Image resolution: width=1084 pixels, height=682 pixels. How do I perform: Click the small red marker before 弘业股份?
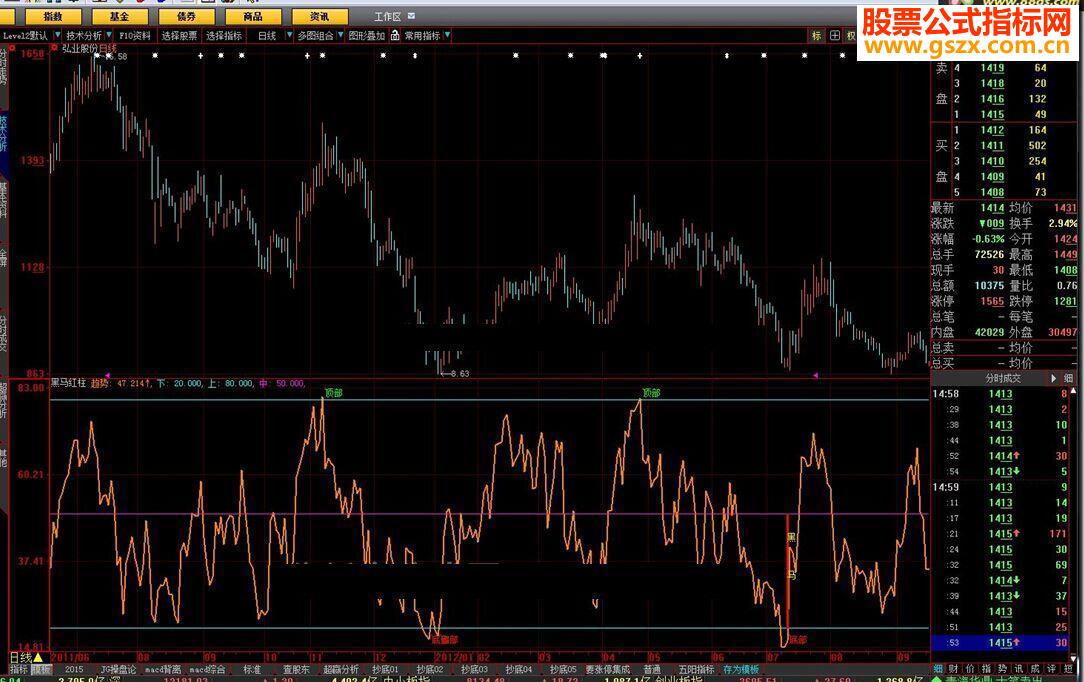(x=54, y=47)
